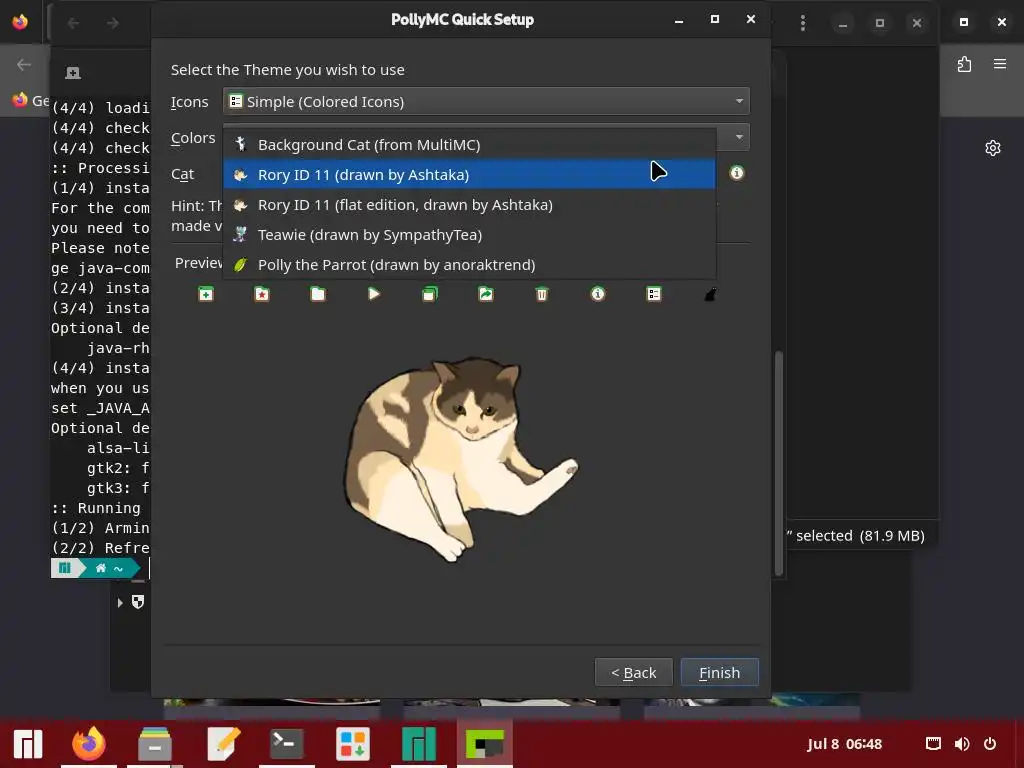Go back with the Back button
Viewport: 1024px width, 768px height.
pos(633,673)
